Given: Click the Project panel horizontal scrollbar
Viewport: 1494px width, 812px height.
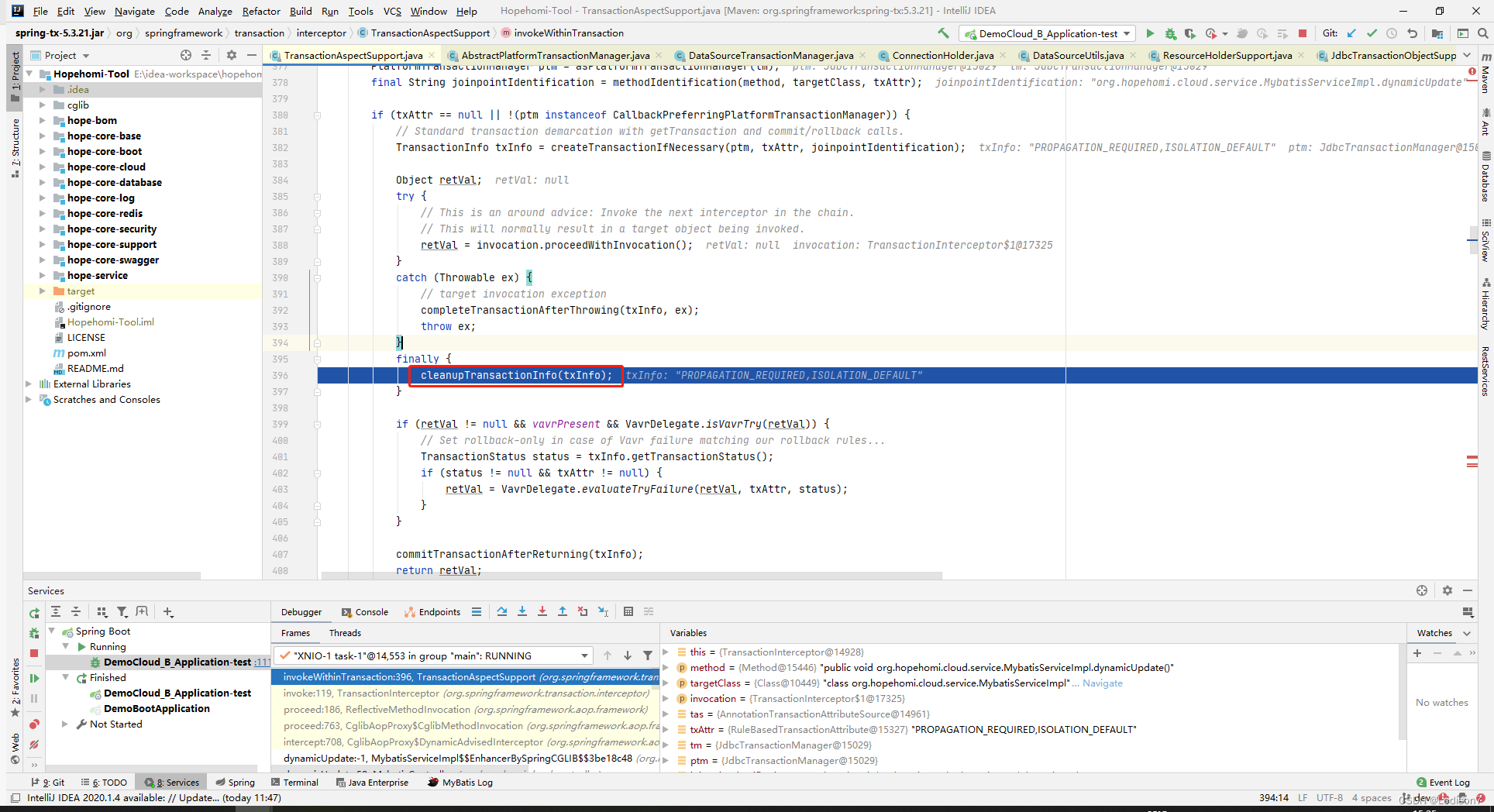Looking at the screenshot, I should [x=112, y=576].
